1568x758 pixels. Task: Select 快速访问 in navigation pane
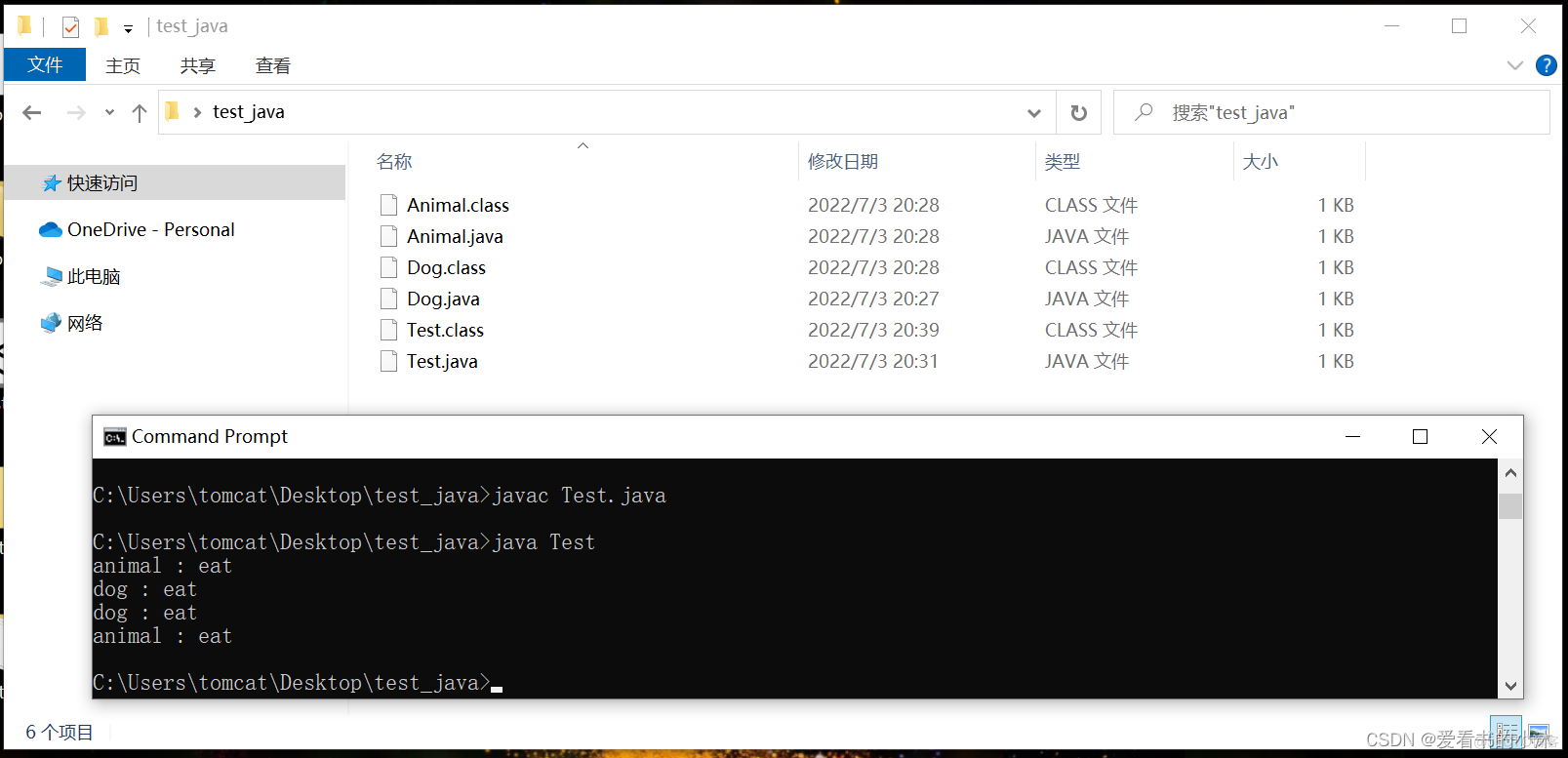(175, 183)
